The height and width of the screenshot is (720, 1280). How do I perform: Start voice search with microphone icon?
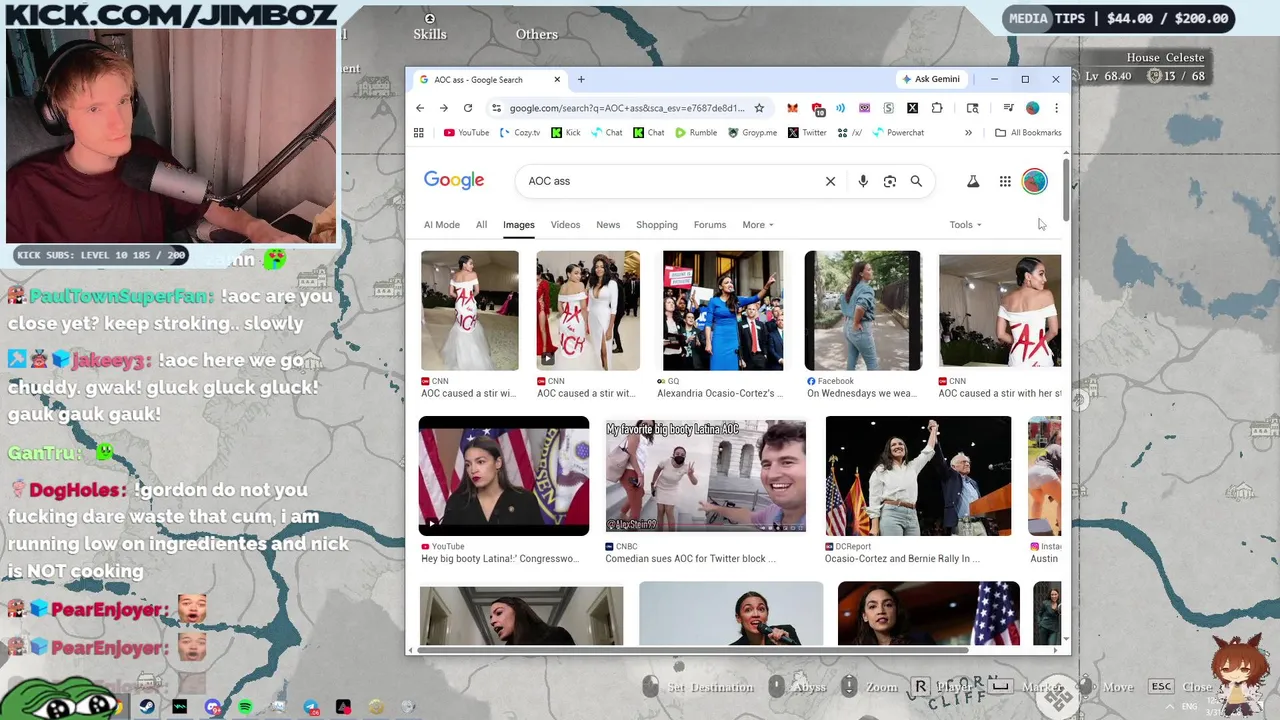coord(863,181)
